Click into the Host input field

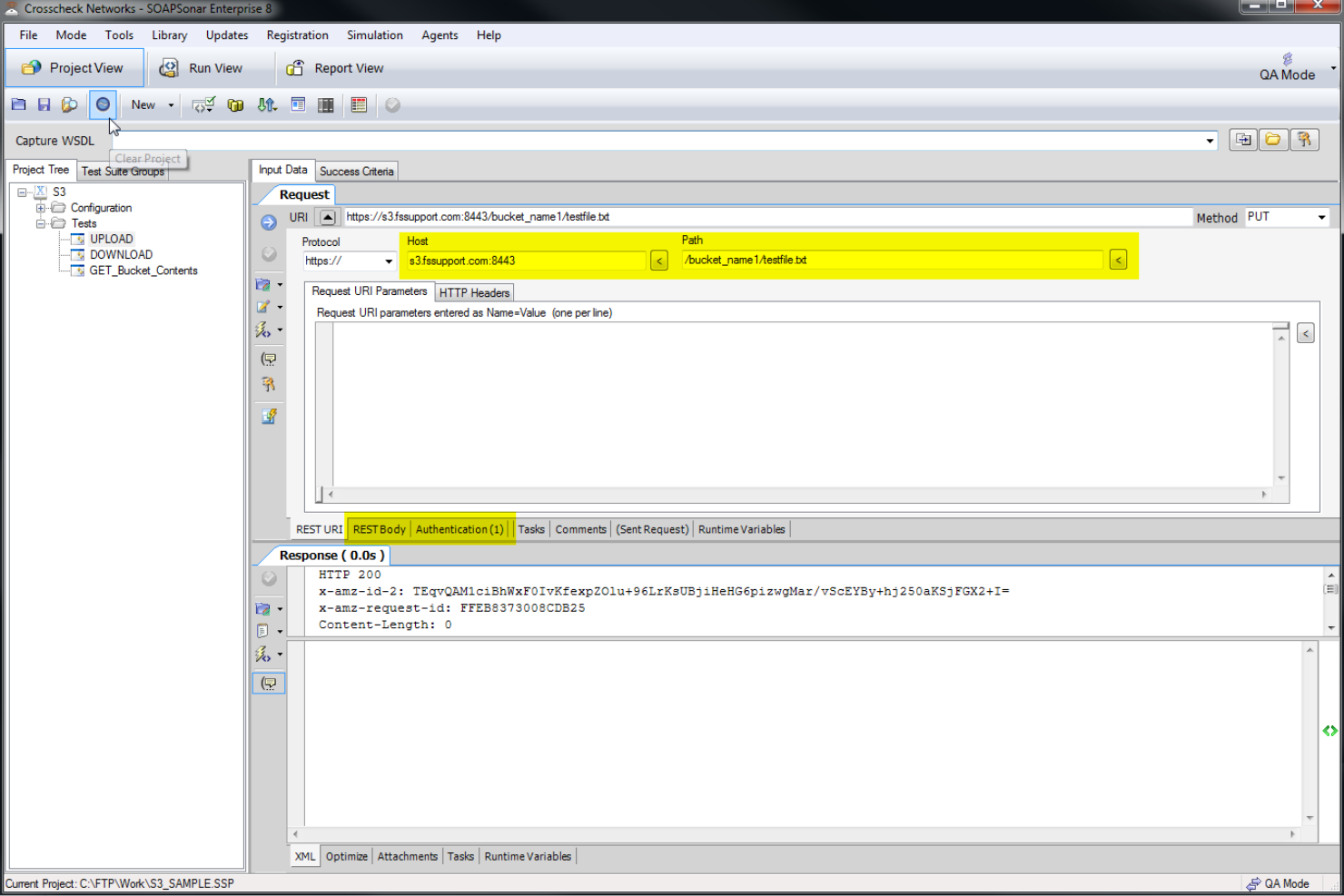coord(526,261)
